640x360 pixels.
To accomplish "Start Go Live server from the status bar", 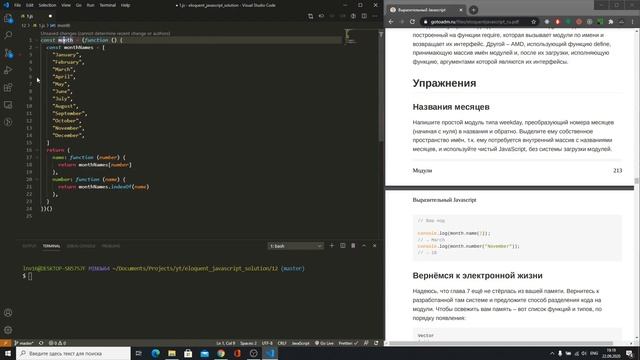I will point(324,343).
